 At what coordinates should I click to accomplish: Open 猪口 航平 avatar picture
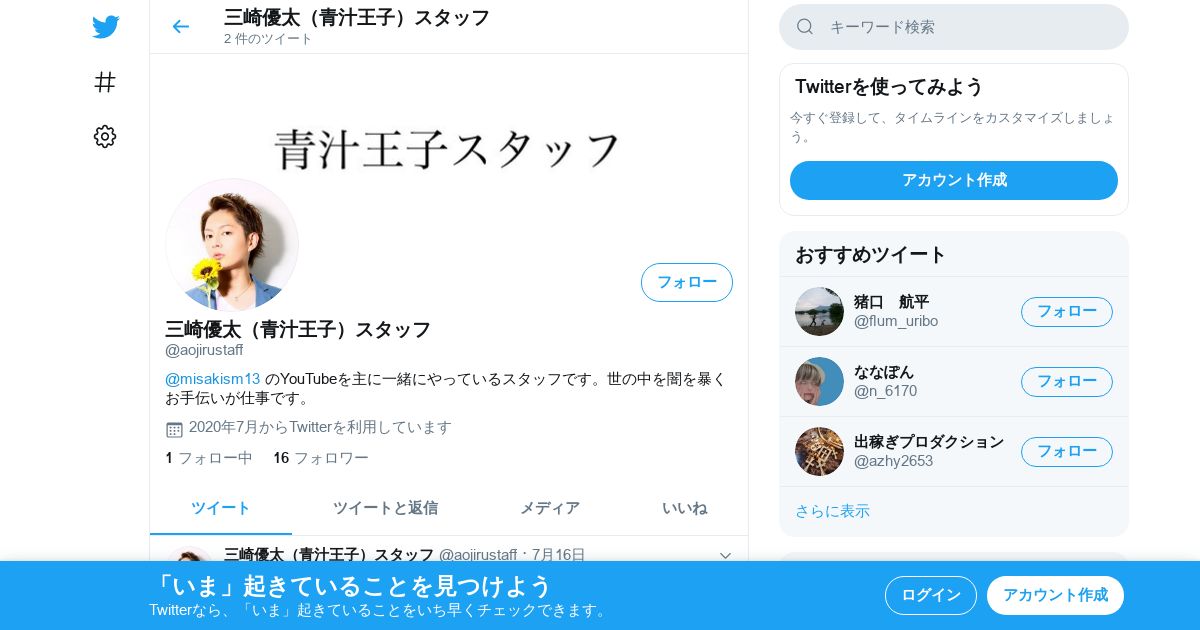pyautogui.click(x=819, y=311)
